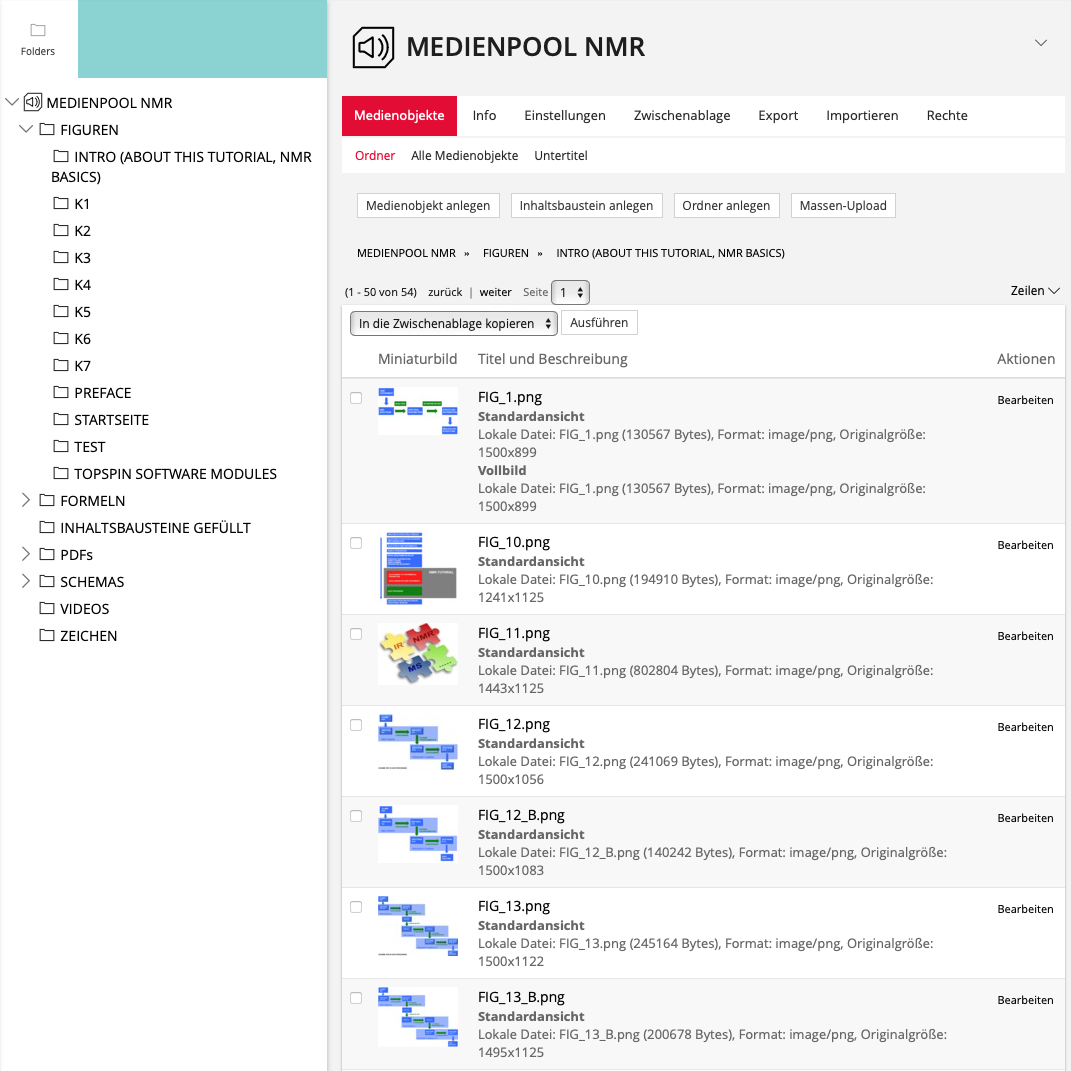
Task: Expand the FORMELN folder in tree
Action: click(26, 501)
